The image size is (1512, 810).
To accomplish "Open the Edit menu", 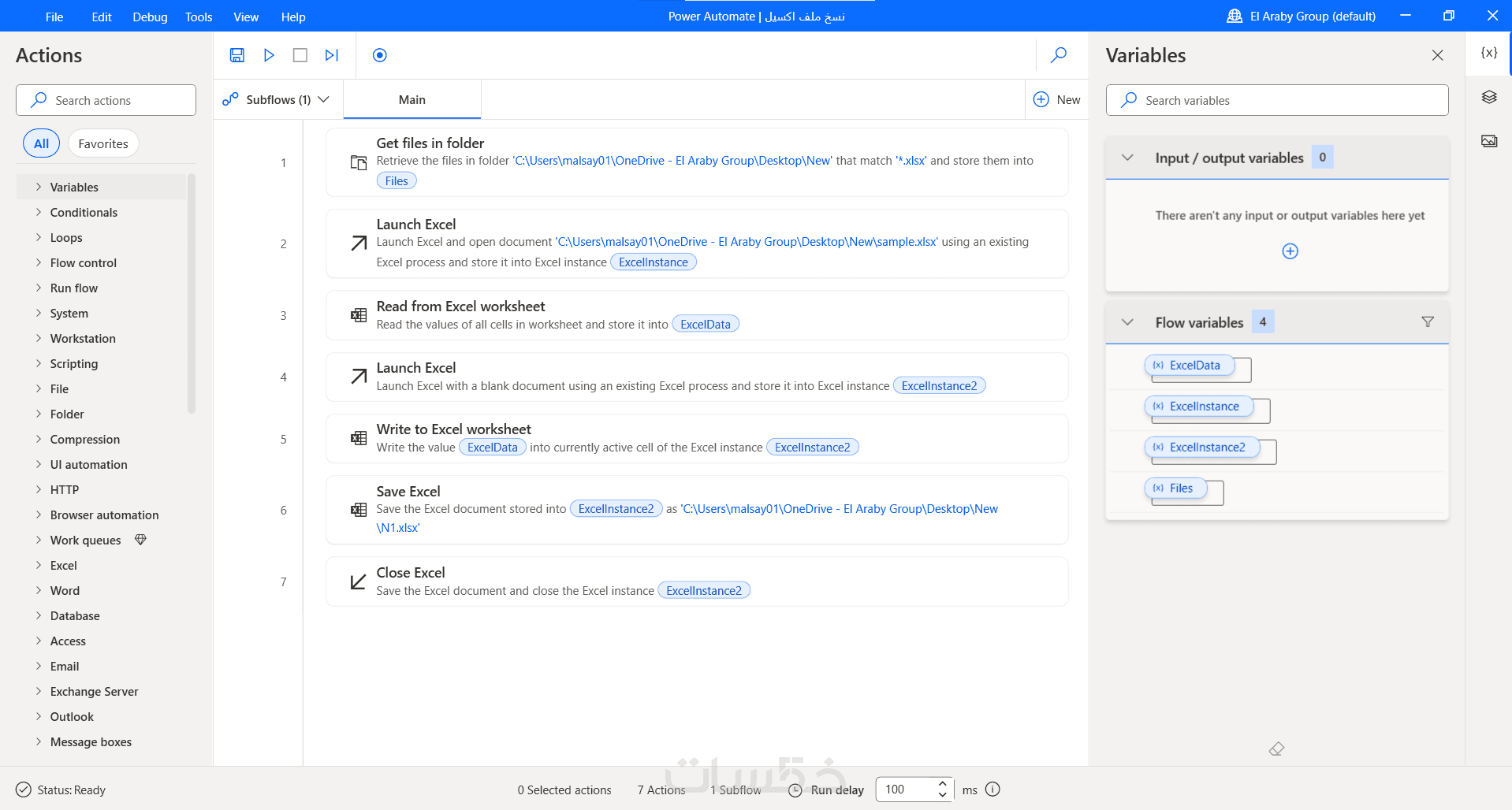I will (x=102, y=17).
